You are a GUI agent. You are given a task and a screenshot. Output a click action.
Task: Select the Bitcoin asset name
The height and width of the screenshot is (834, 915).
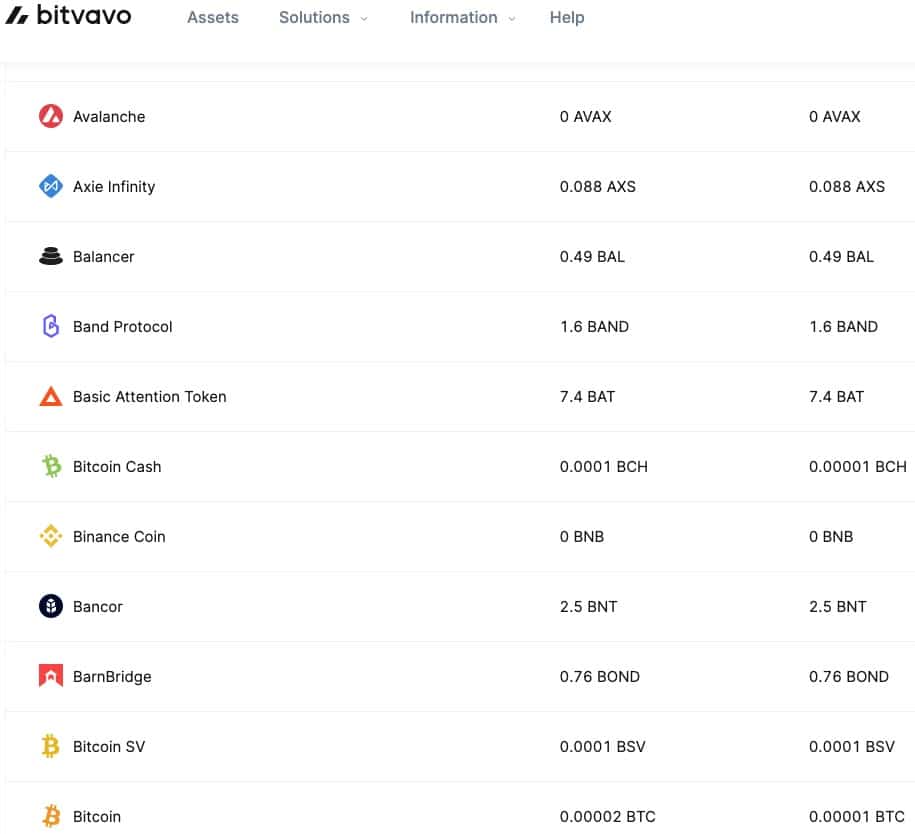point(97,816)
